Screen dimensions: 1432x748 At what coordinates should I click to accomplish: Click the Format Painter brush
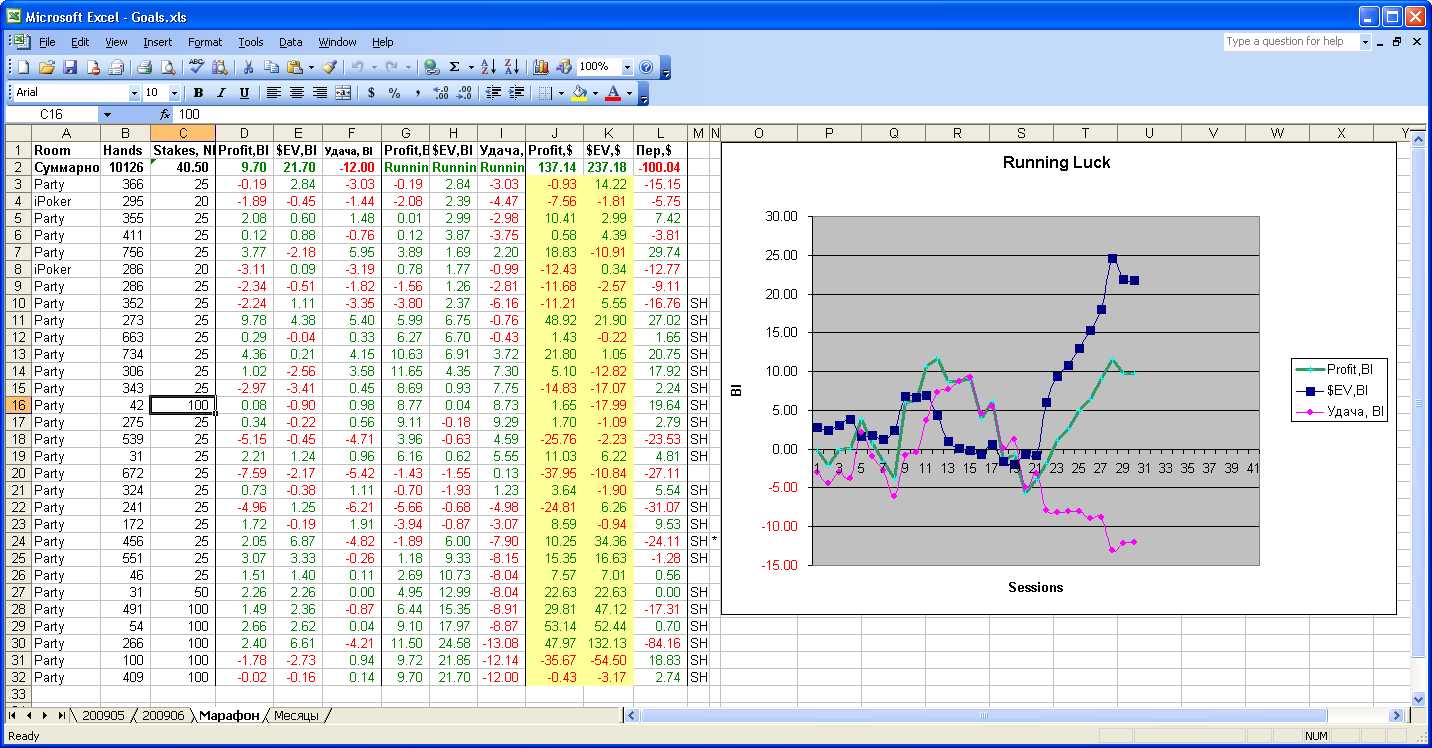pos(329,67)
